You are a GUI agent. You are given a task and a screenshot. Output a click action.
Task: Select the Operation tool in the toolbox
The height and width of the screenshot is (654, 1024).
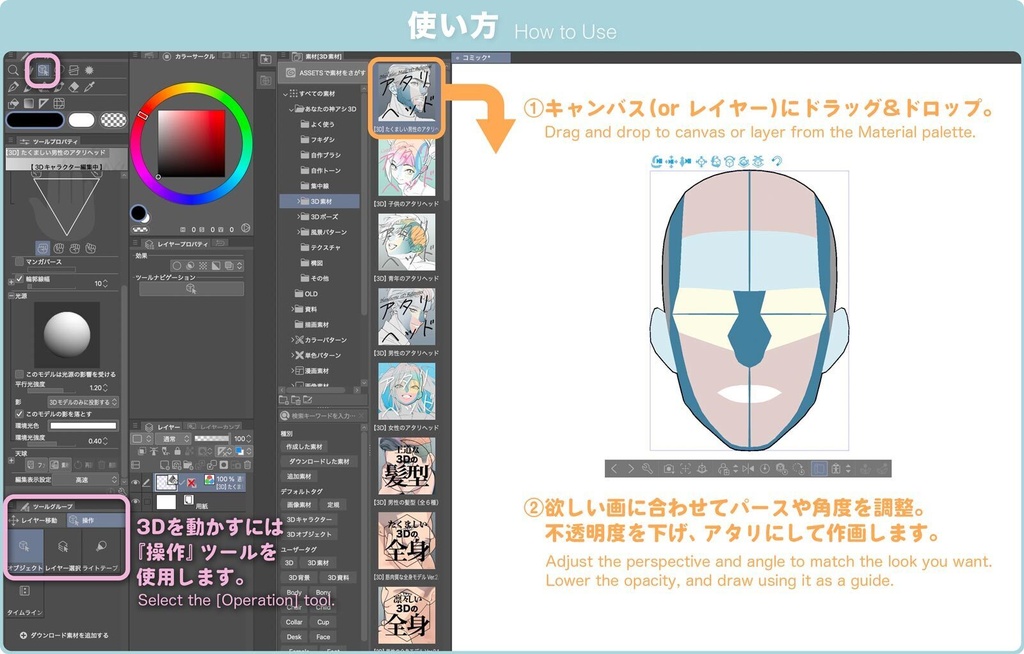tap(43, 70)
